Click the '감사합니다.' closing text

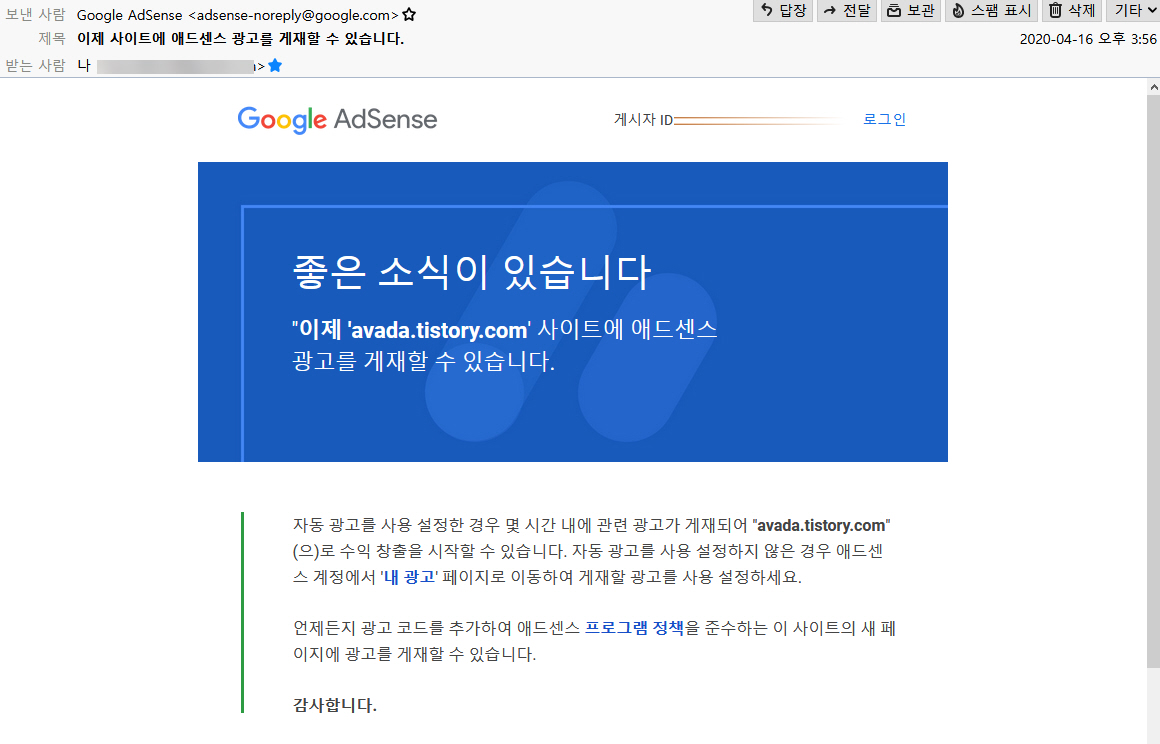coord(335,705)
